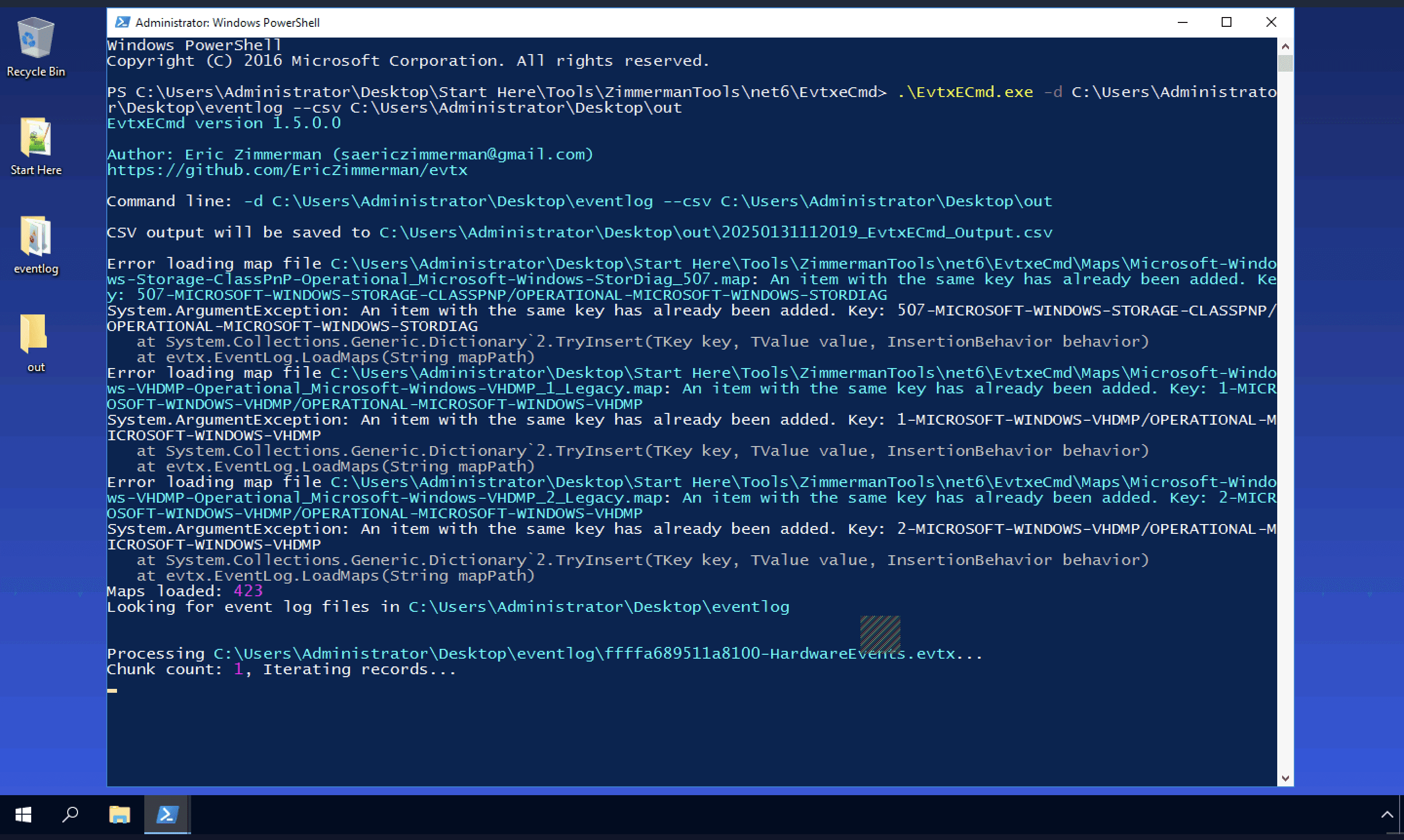The height and width of the screenshot is (840, 1404).
Task: Close the Administrator PowerShell window
Action: 1271,22
